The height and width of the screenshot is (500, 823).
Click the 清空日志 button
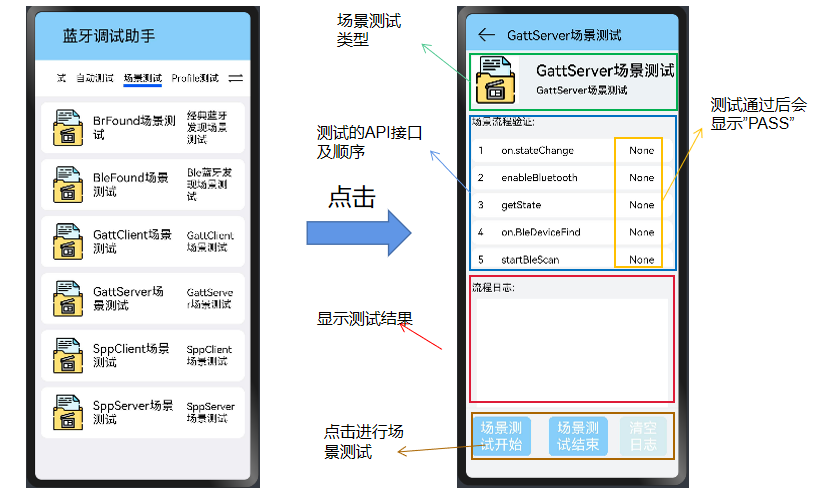[x=642, y=437]
